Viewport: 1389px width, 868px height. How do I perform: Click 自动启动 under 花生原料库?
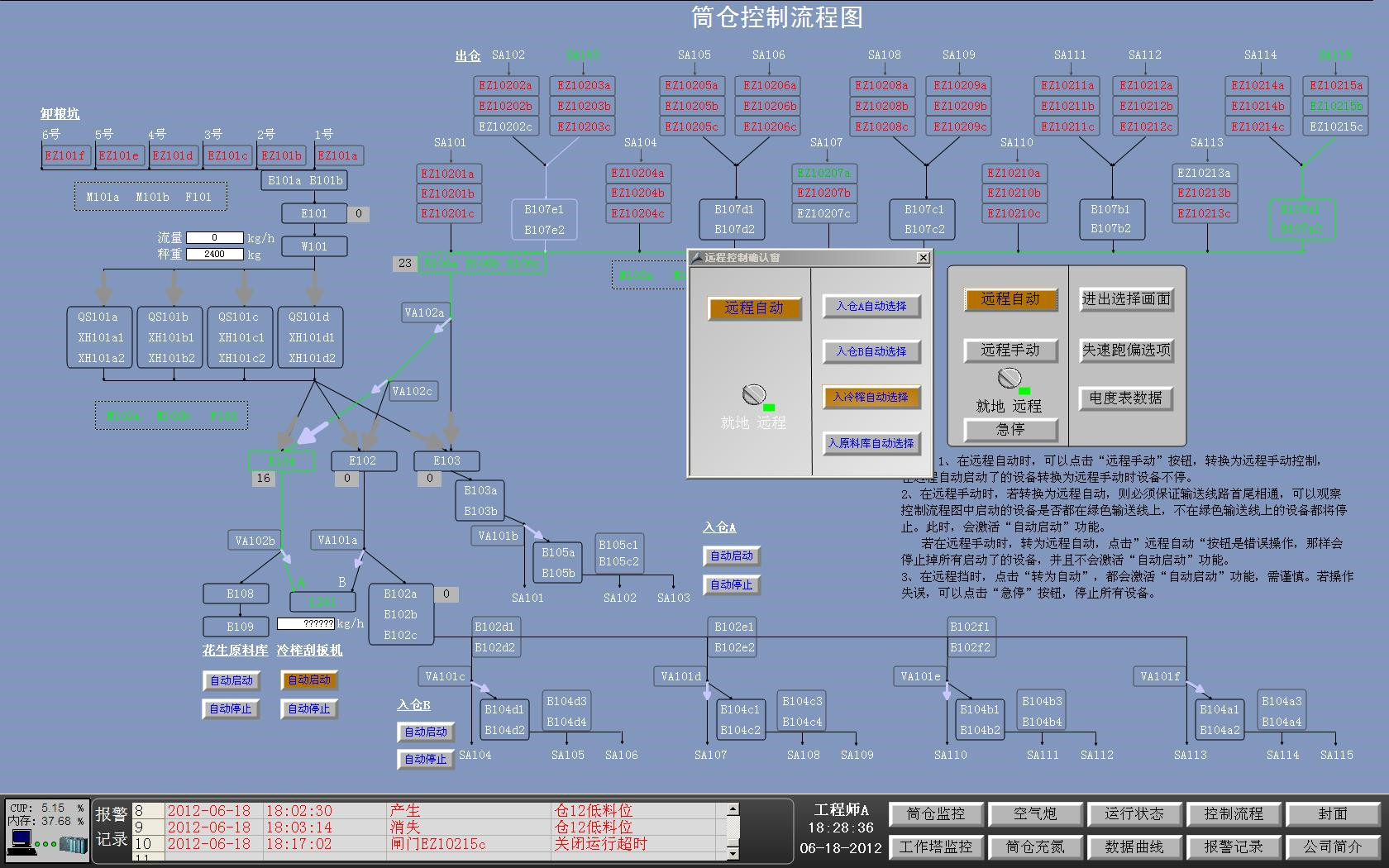(x=231, y=680)
